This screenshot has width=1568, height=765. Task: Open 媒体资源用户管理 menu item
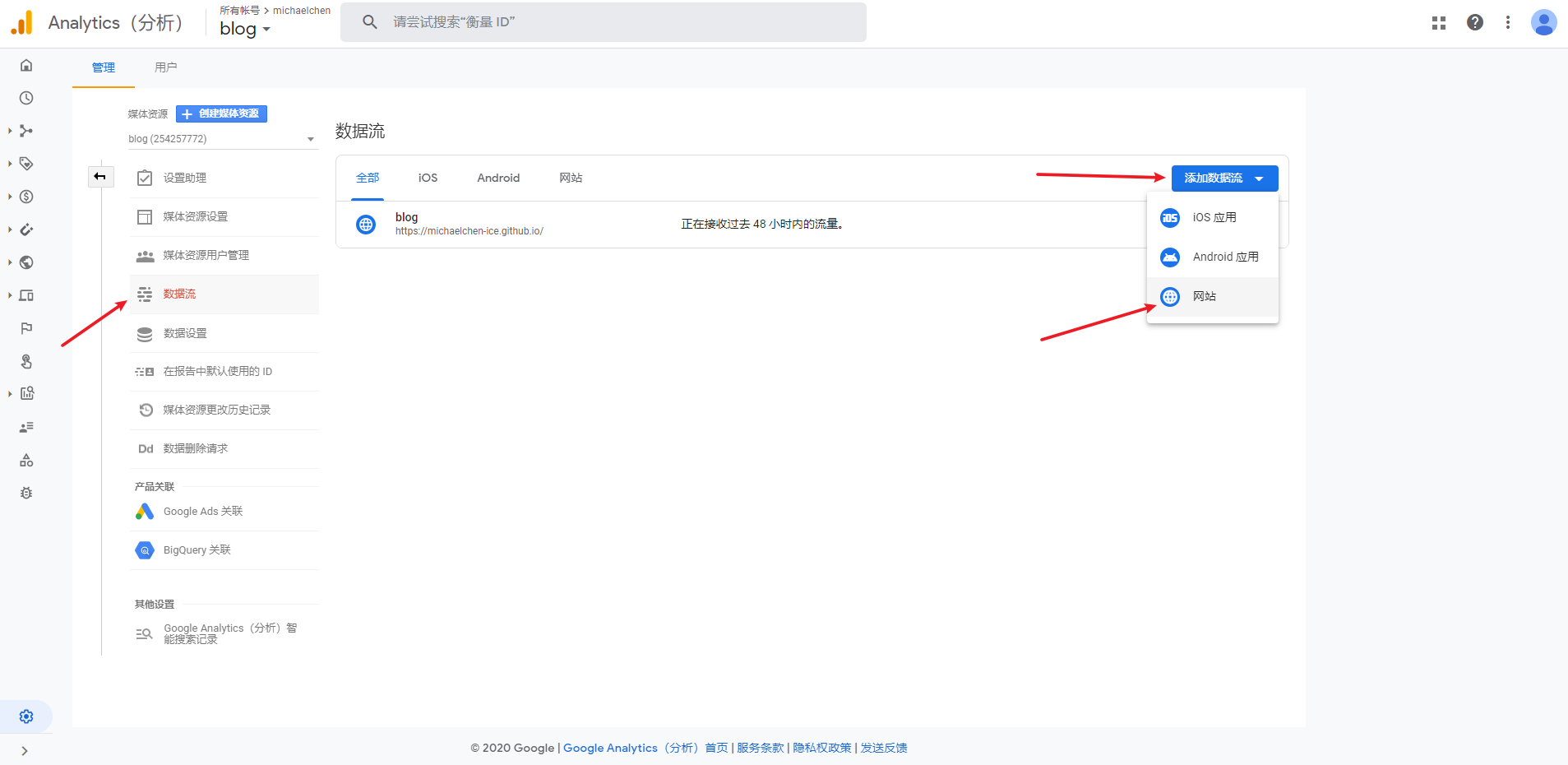click(224, 255)
